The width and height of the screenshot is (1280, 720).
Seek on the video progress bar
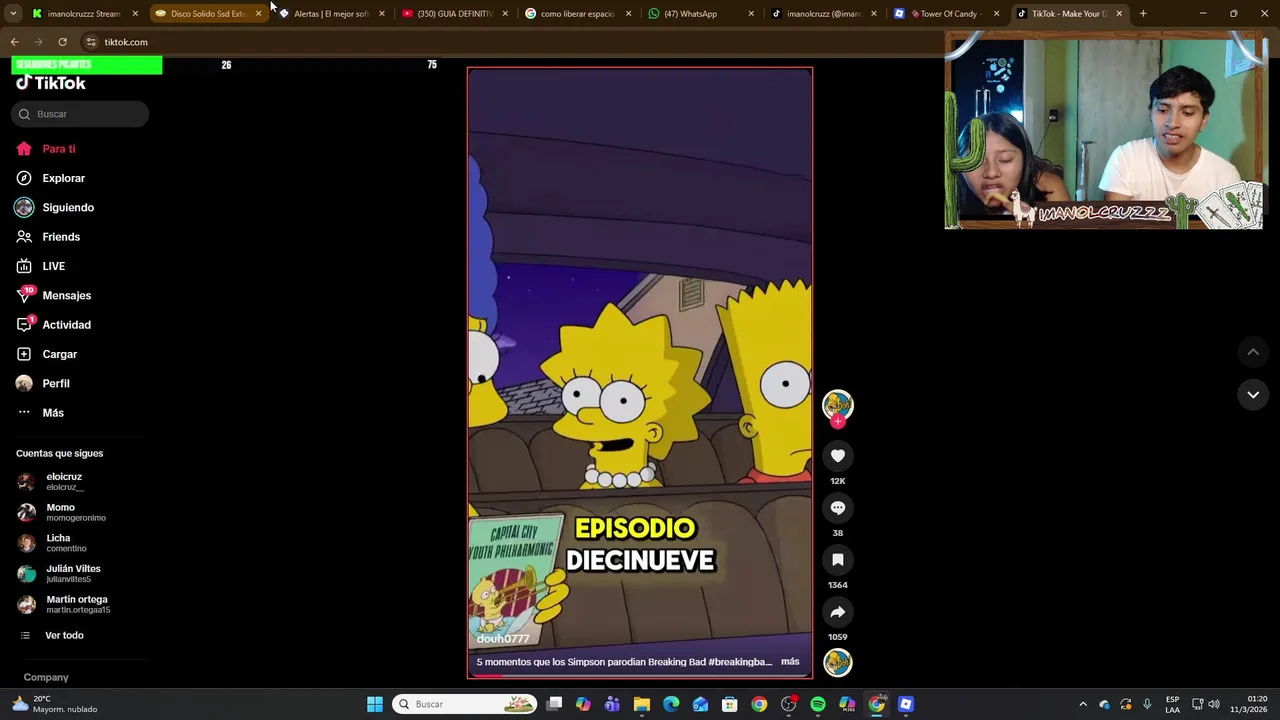point(640,676)
